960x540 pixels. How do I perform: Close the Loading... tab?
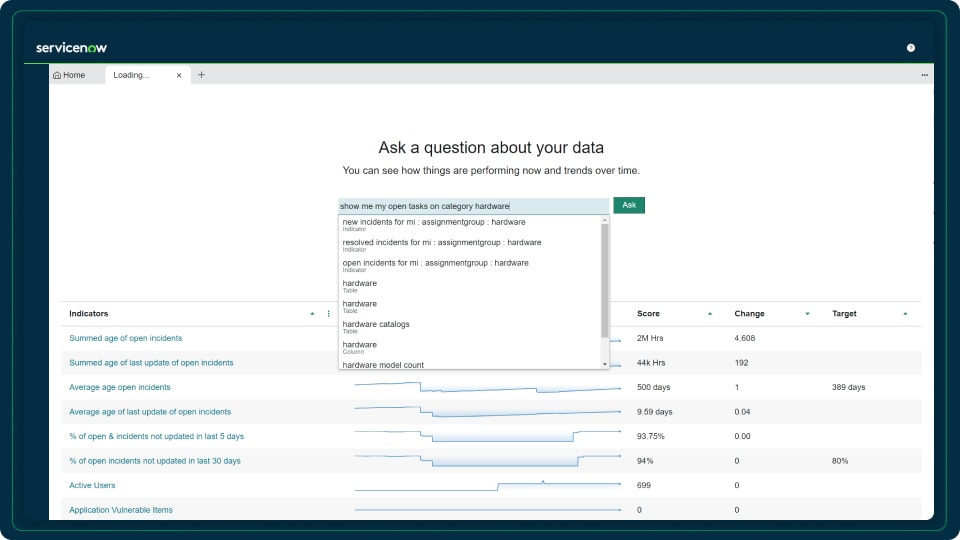click(179, 75)
